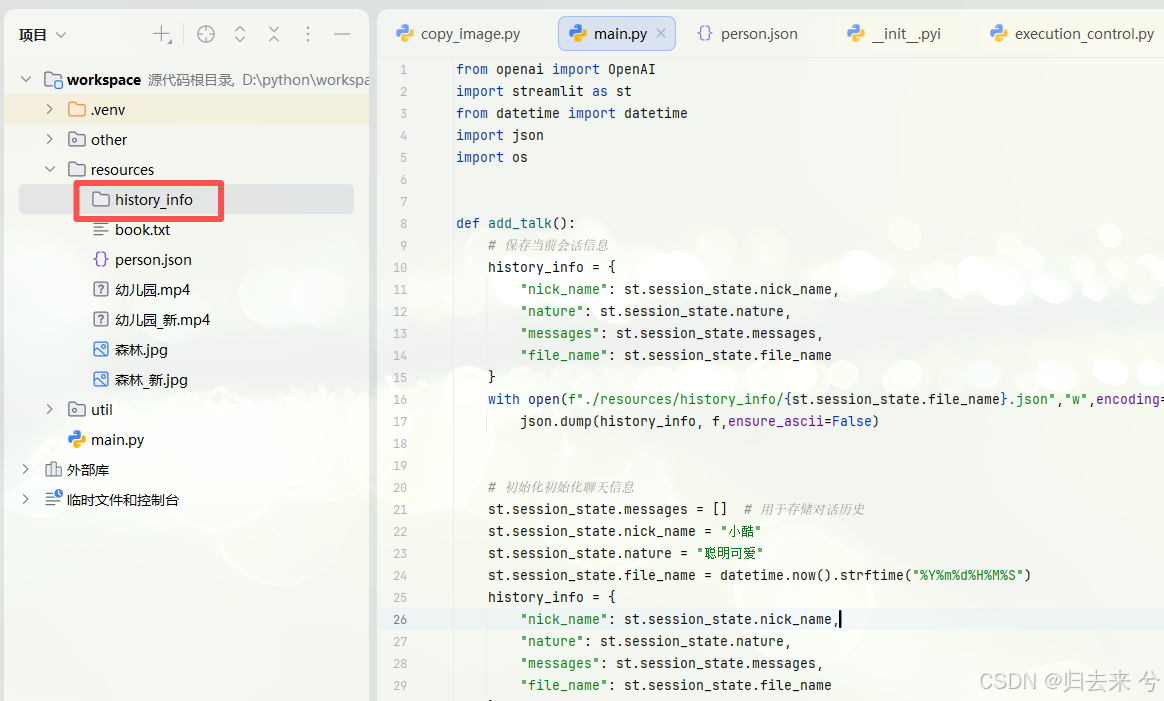
Task: Click the strftime("%Y%m%d%H%M%S") line
Action: (759, 576)
